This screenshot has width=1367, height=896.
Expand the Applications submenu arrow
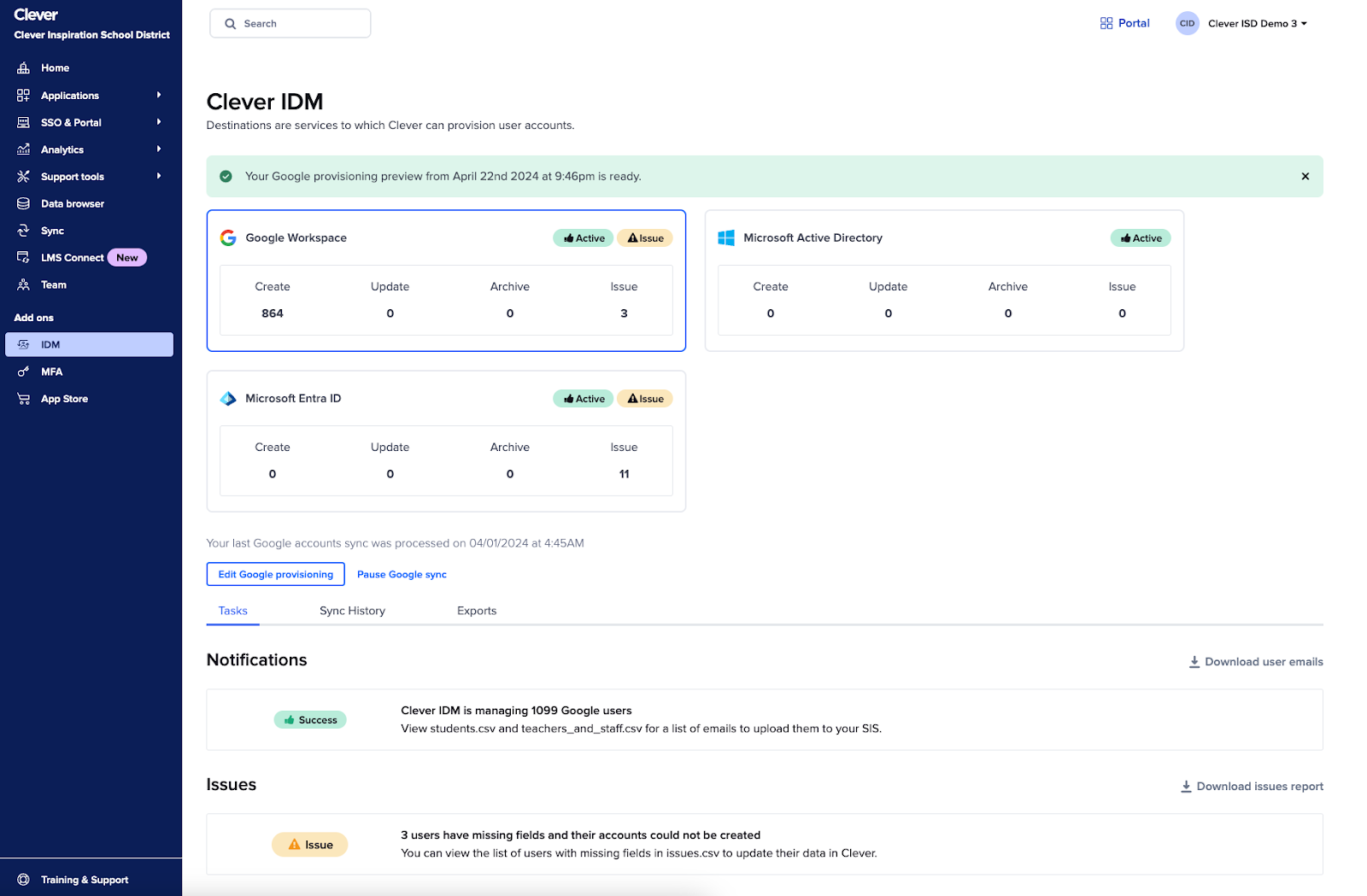159,96
